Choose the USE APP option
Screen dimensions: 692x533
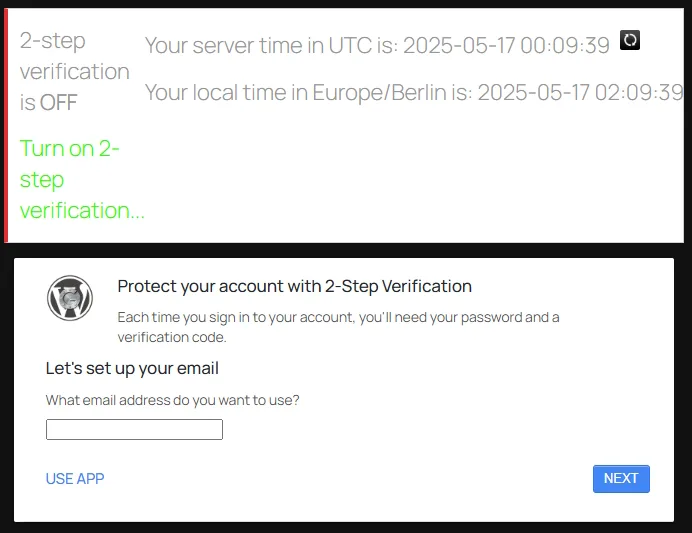pos(75,479)
